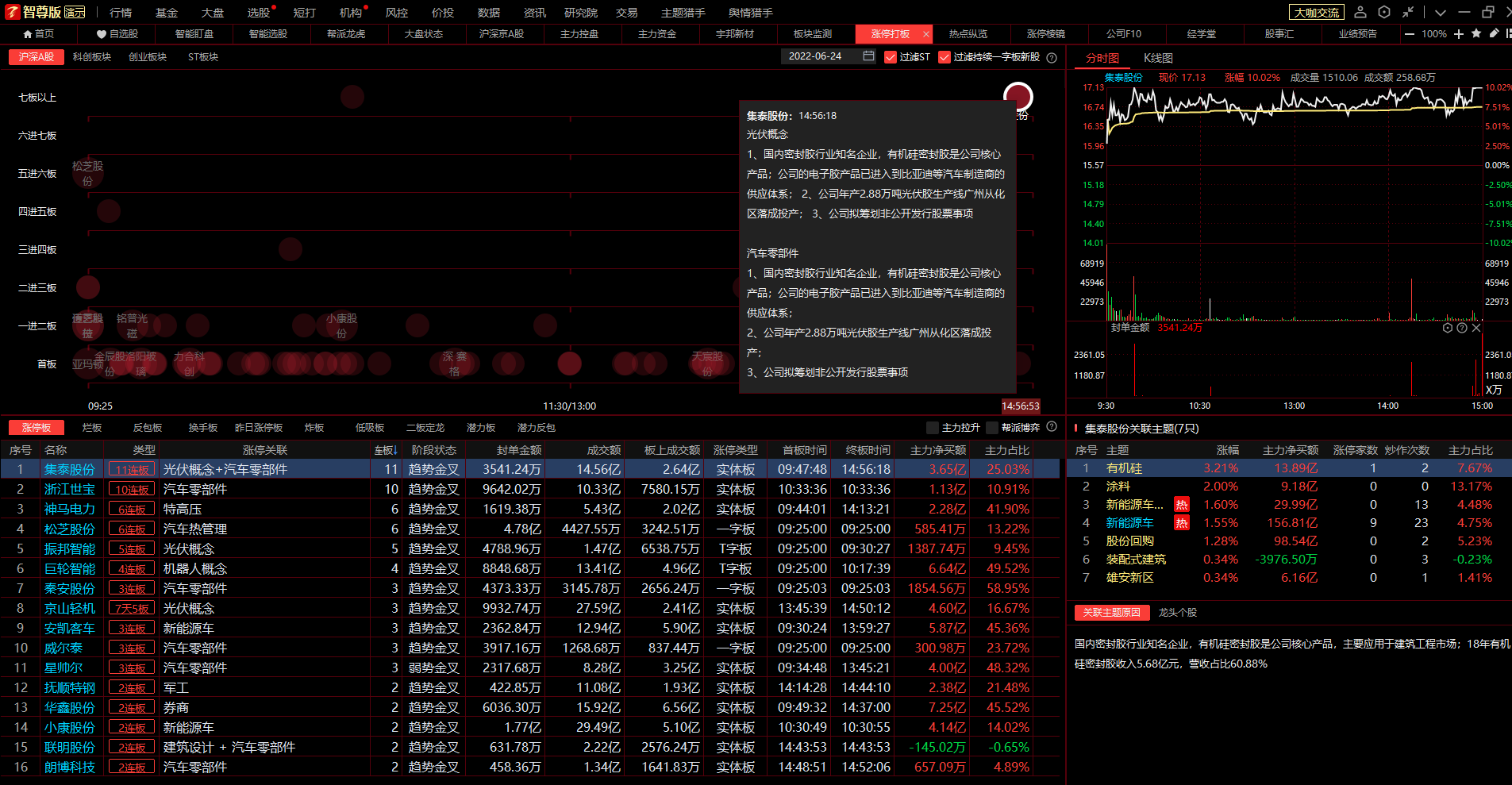Open the 机构 menu

pyautogui.click(x=351, y=13)
